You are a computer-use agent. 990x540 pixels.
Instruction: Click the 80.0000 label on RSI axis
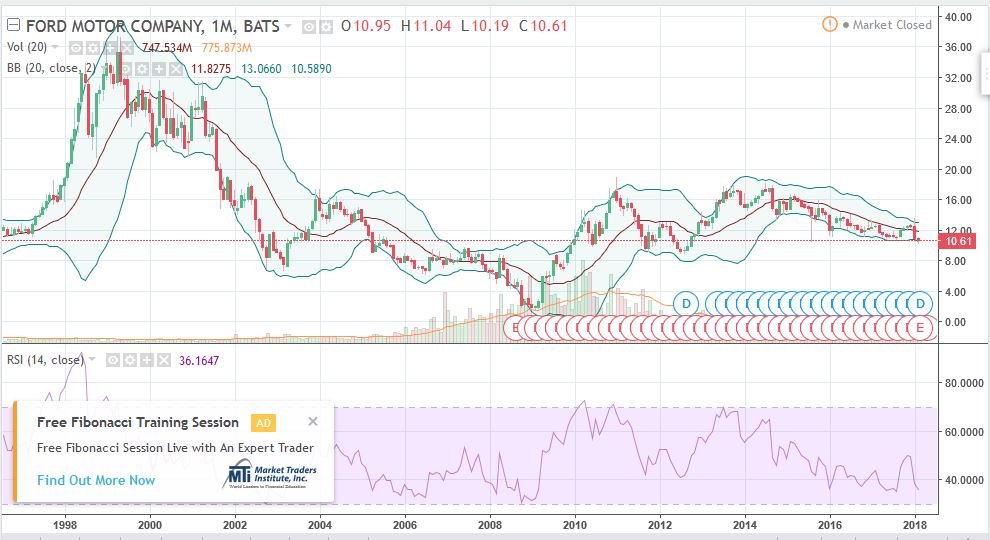pyautogui.click(x=963, y=383)
